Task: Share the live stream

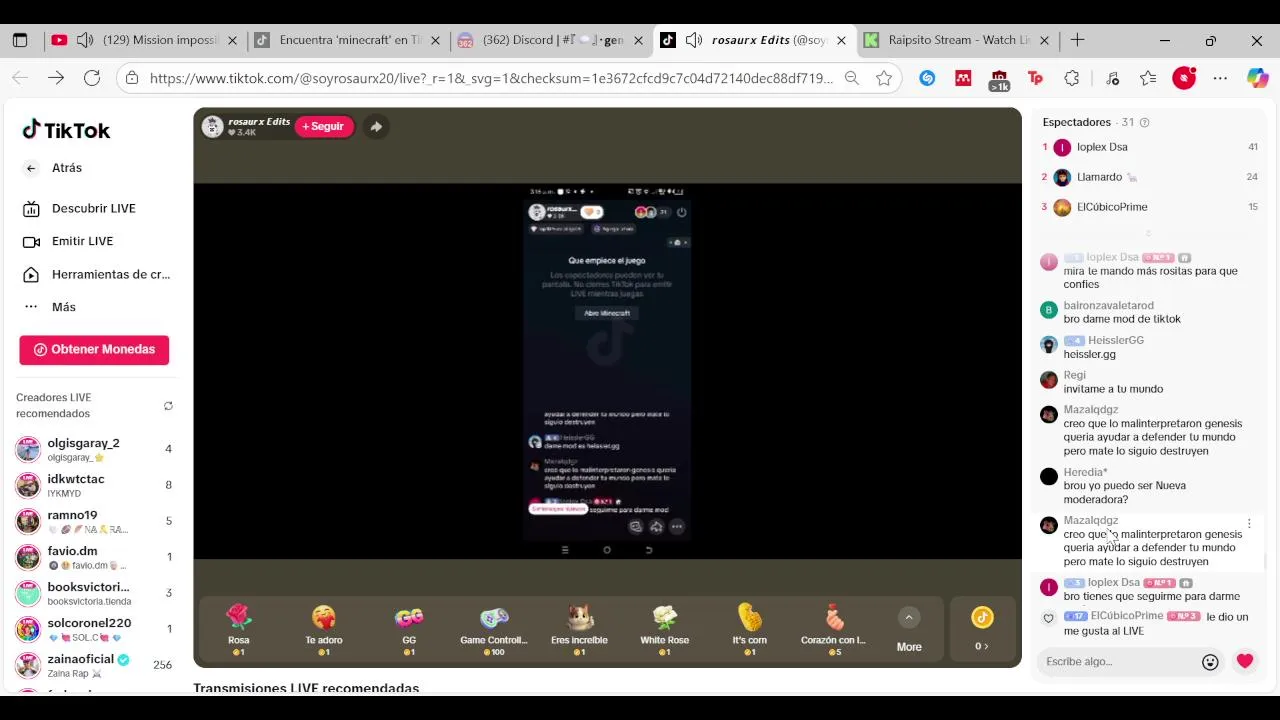Action: (376, 126)
